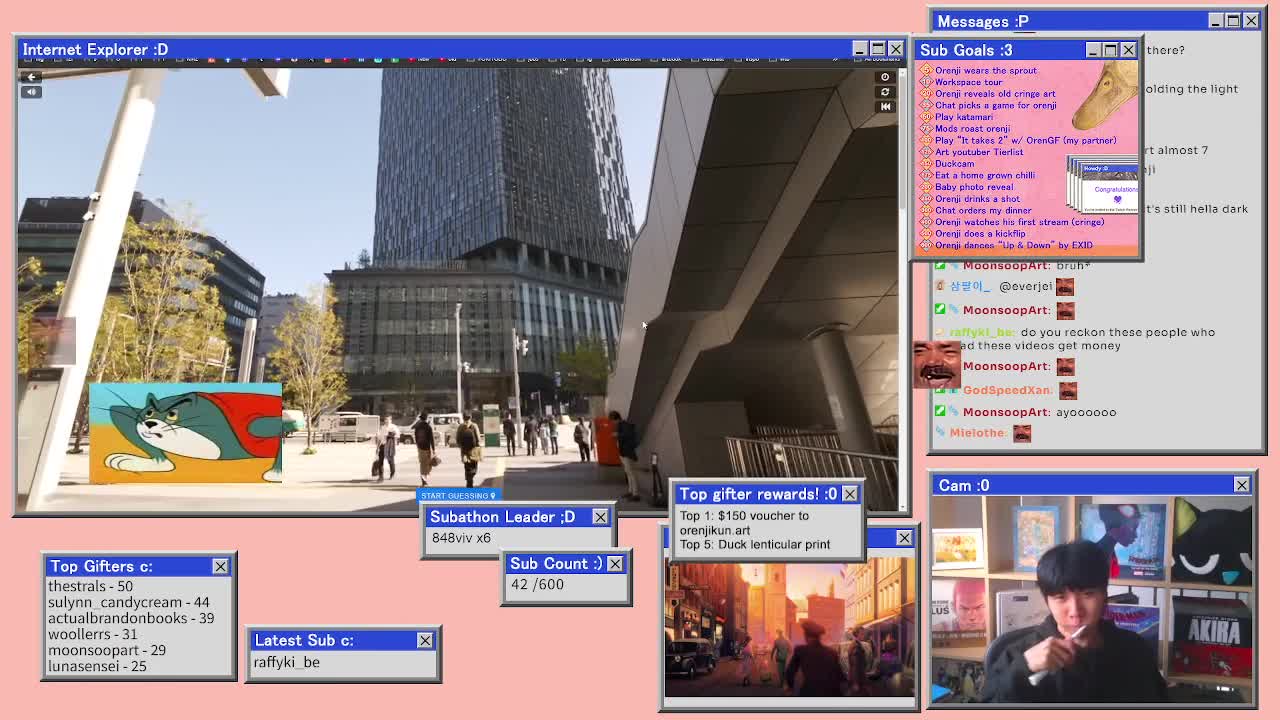Mute the sound with the speaker icon
1280x720 pixels.
pyautogui.click(x=31, y=92)
